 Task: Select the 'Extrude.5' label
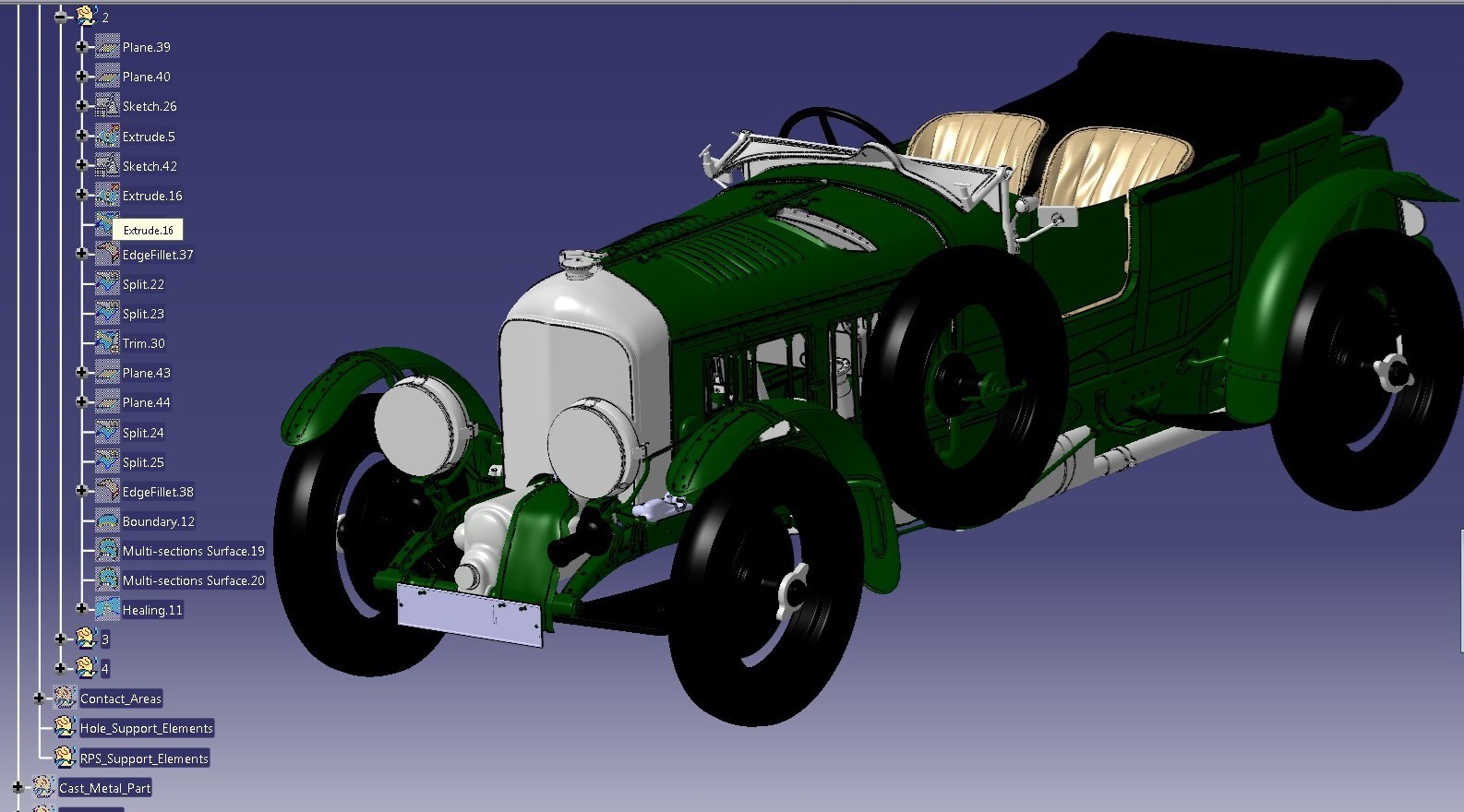pos(149,137)
